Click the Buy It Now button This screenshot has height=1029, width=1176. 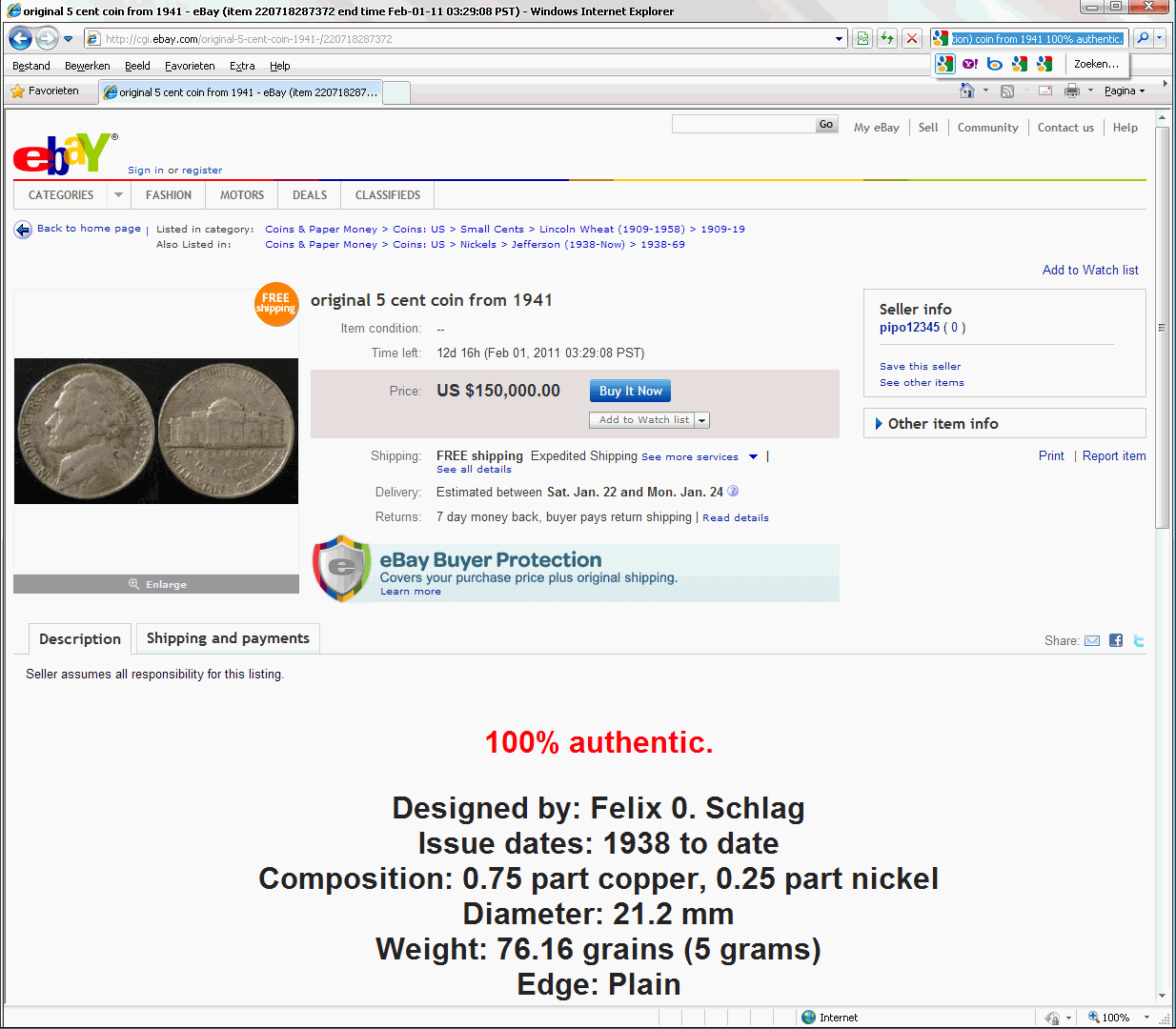tap(630, 391)
